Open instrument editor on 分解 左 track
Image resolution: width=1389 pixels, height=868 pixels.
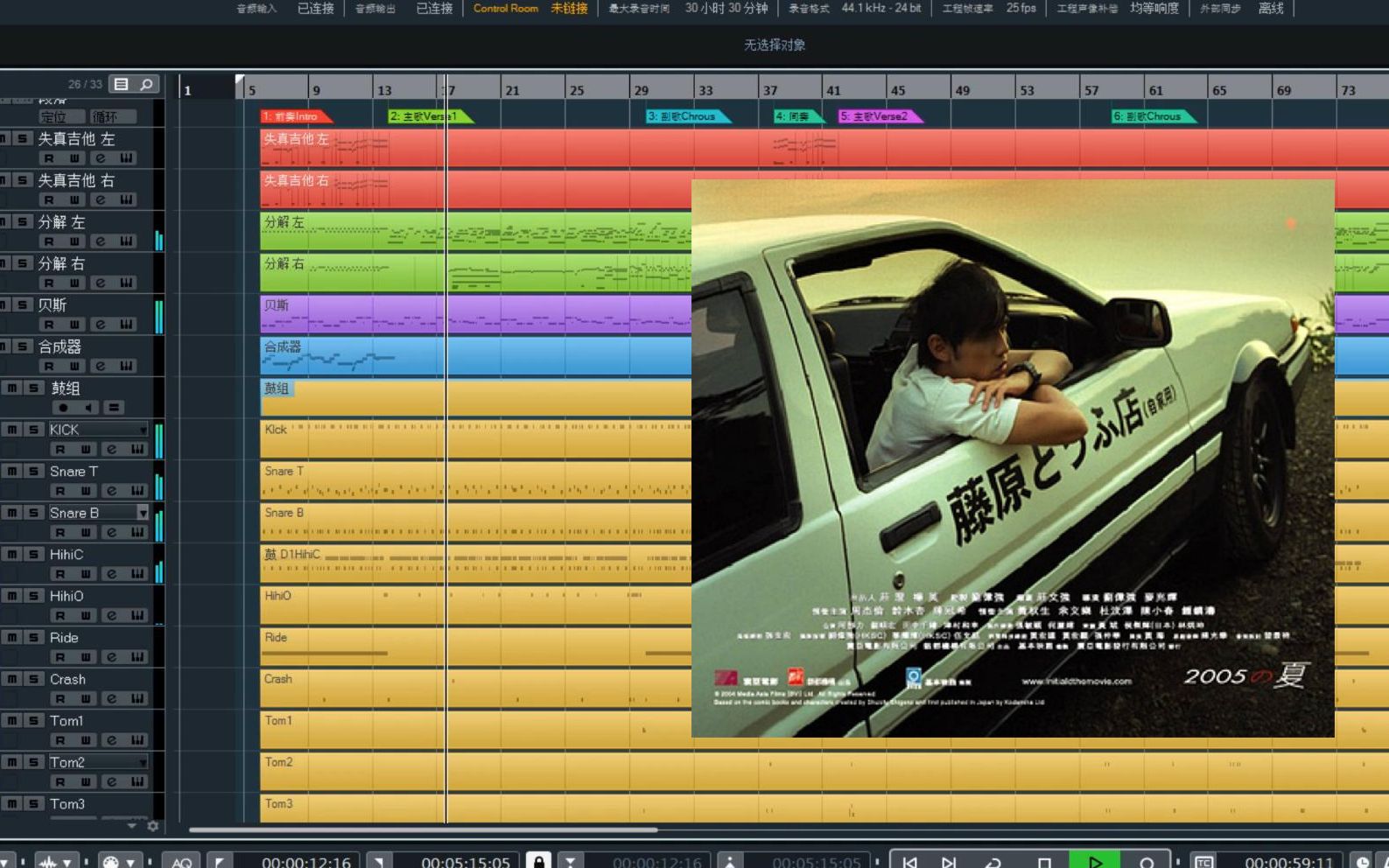click(127, 241)
